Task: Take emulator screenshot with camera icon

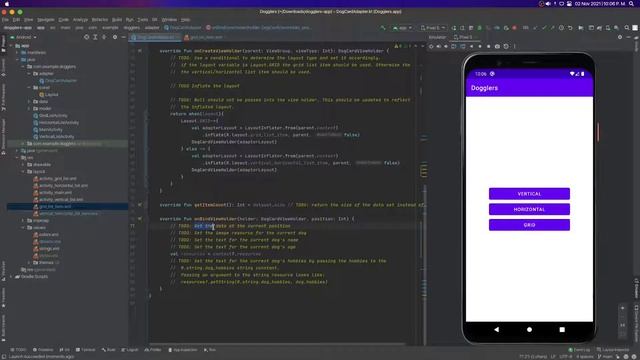Action: click(497, 47)
